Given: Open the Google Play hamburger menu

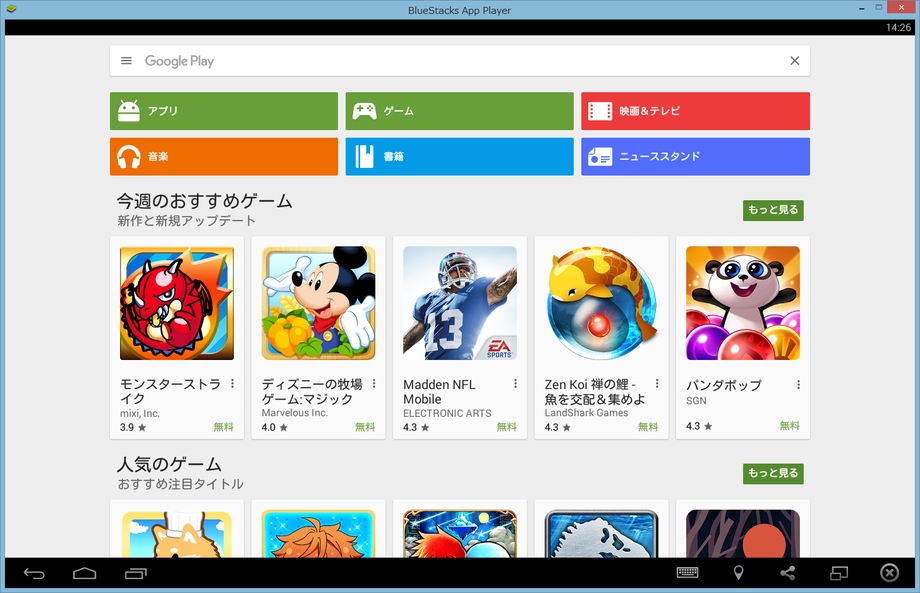Looking at the screenshot, I should tap(126, 61).
